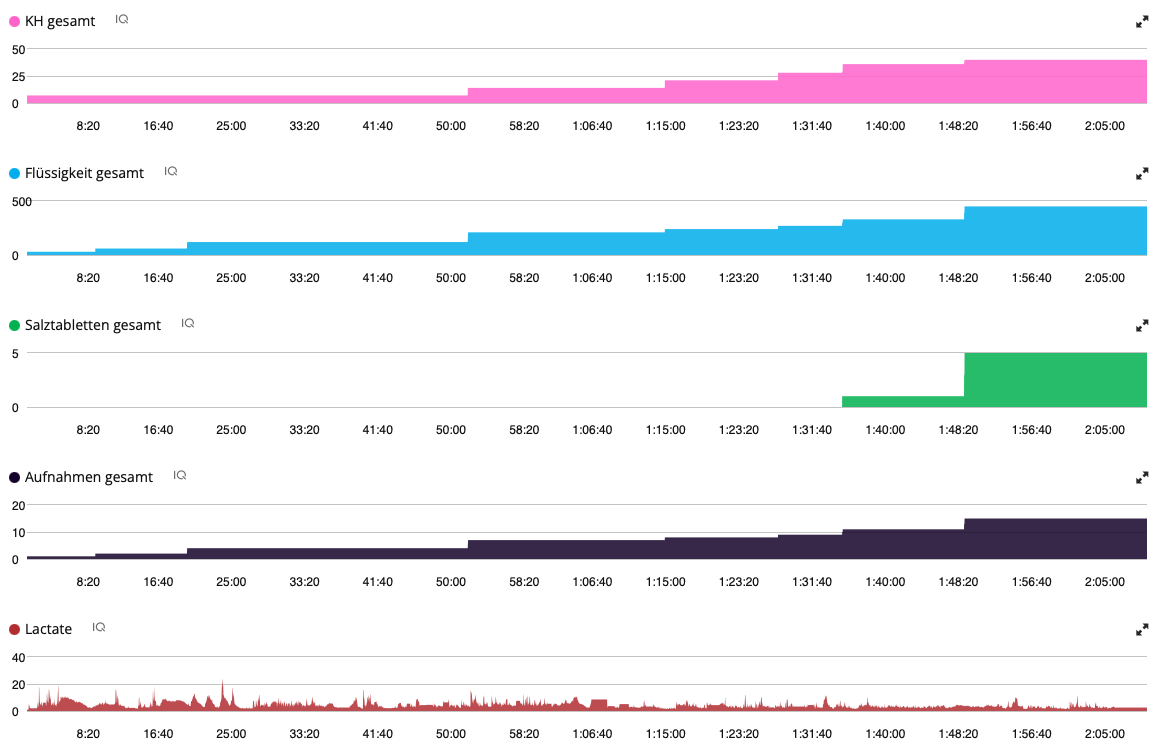Click the IQ icon beside Salztabletten gesamt
The image size is (1163, 744).
[x=188, y=323]
